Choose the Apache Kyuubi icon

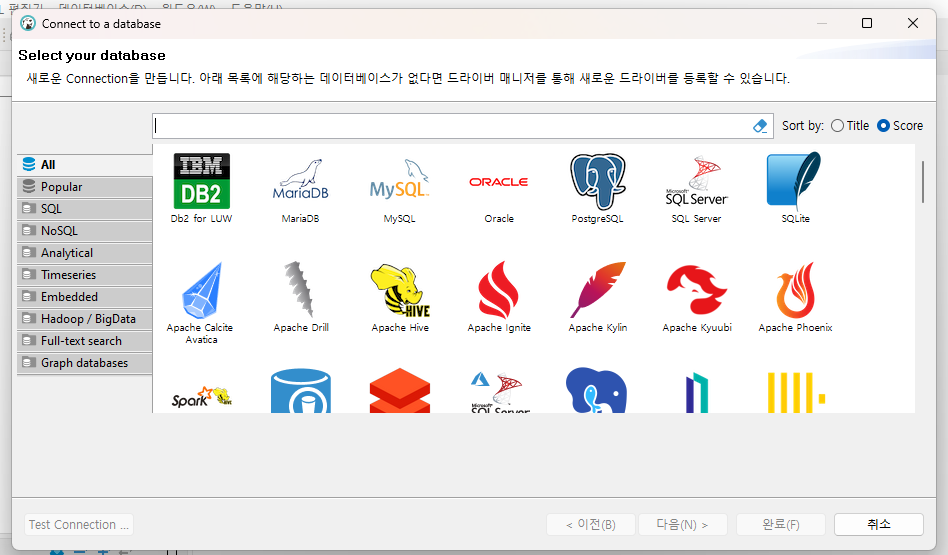[x=696, y=290]
